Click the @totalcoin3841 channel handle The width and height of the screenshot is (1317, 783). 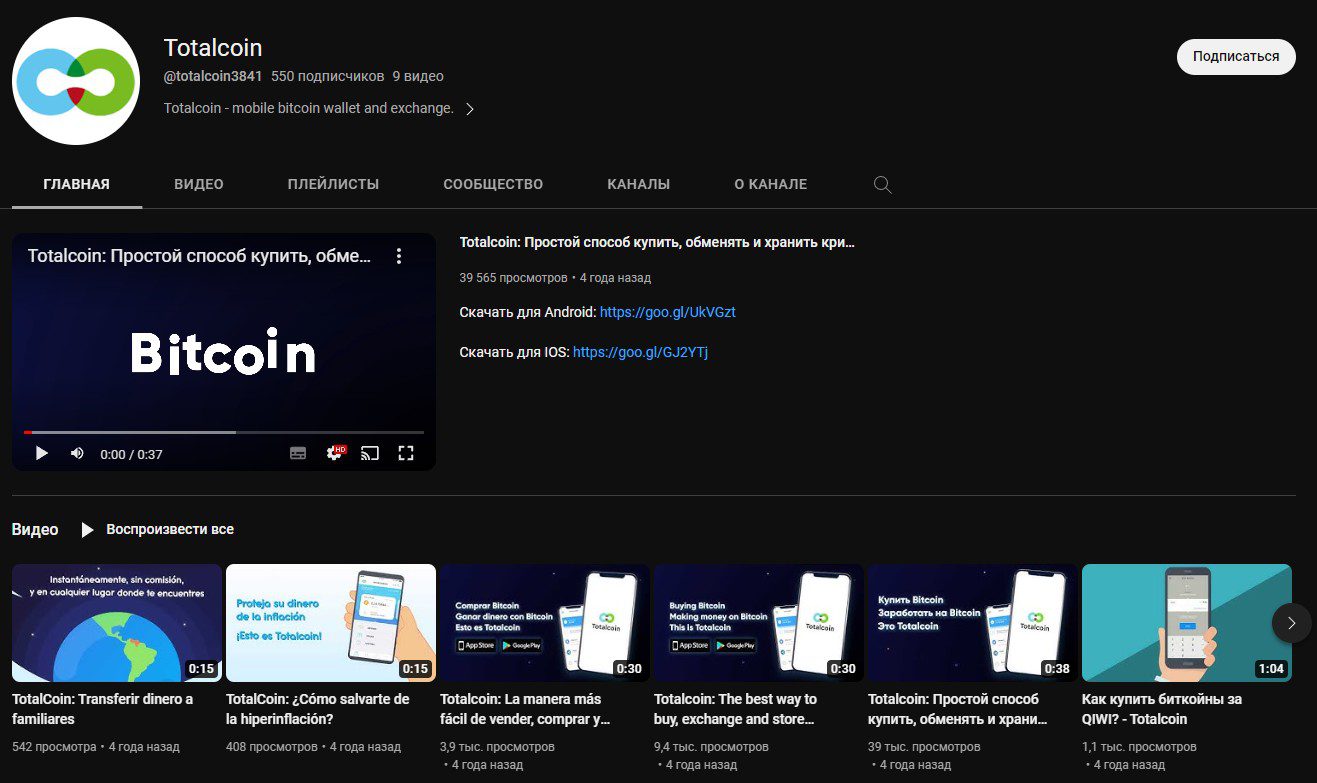(213, 76)
